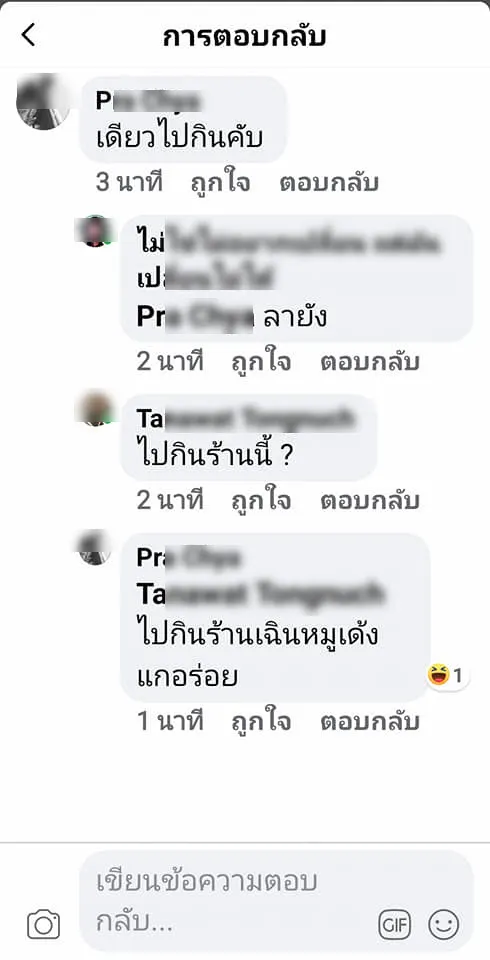This screenshot has height=960, width=490.
Task: Like the ลายัง reply
Action: coord(260,362)
